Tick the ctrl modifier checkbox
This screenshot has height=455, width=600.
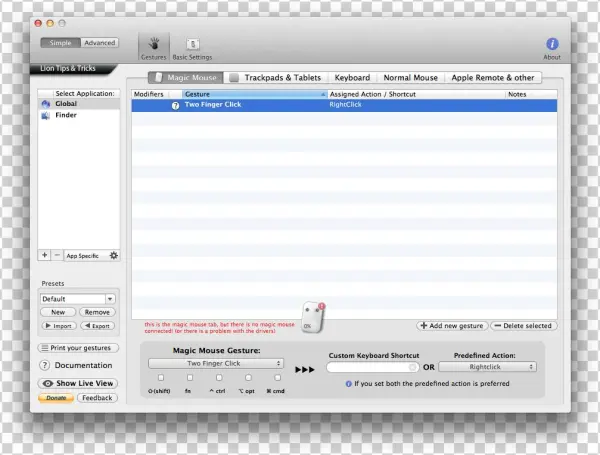coord(219,378)
